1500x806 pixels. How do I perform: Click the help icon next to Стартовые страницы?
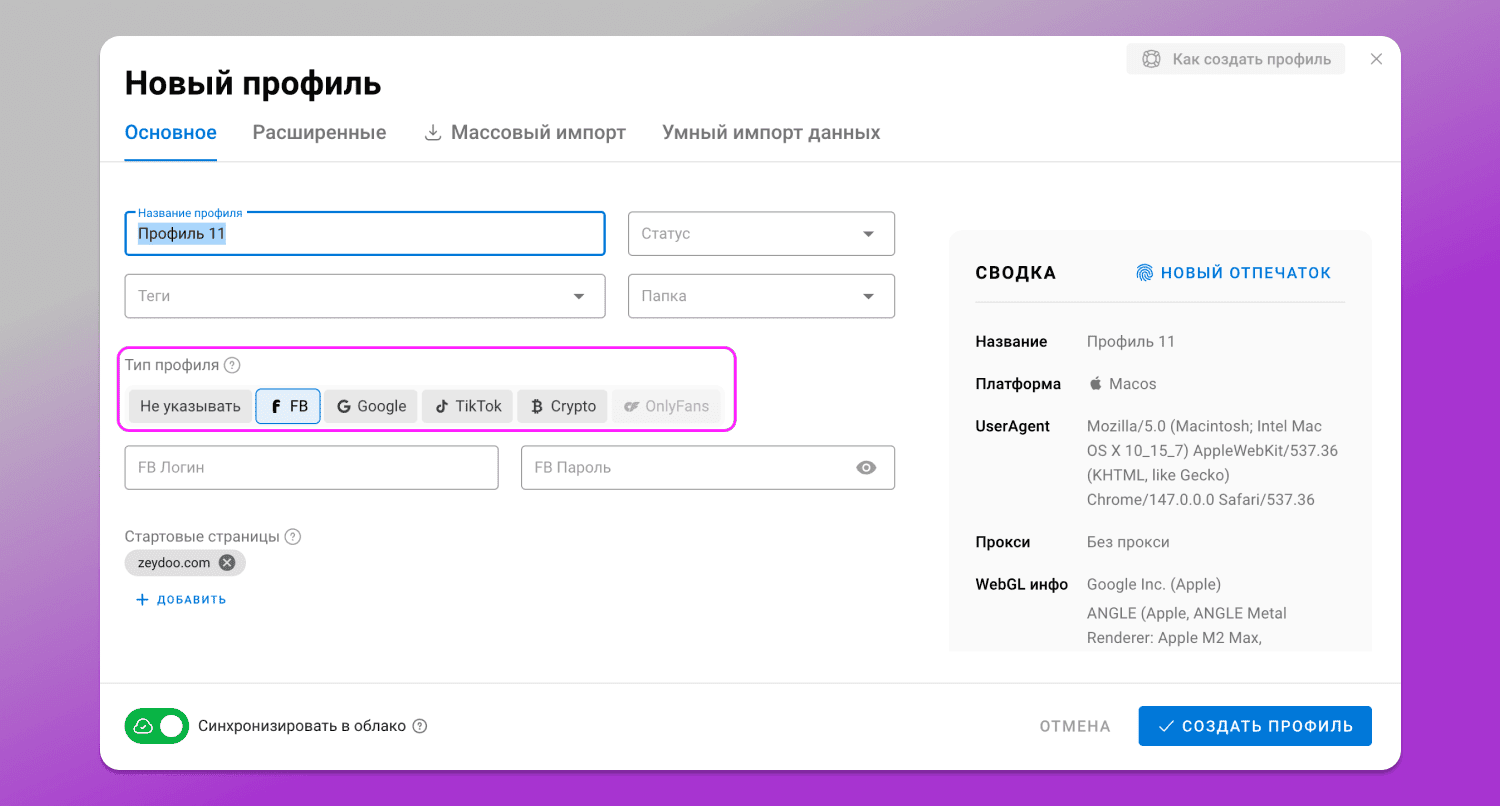tap(293, 537)
